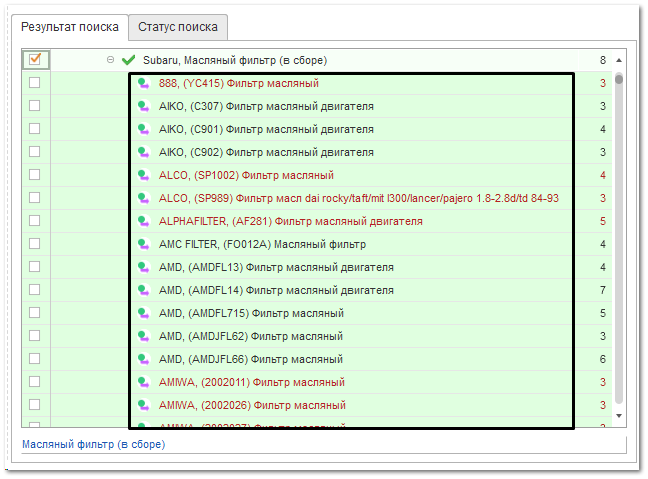Viewport: 648px width, 479px height.
Task: Click the analog icon for AMC FILTER (FO012A)
Action: (x=143, y=244)
